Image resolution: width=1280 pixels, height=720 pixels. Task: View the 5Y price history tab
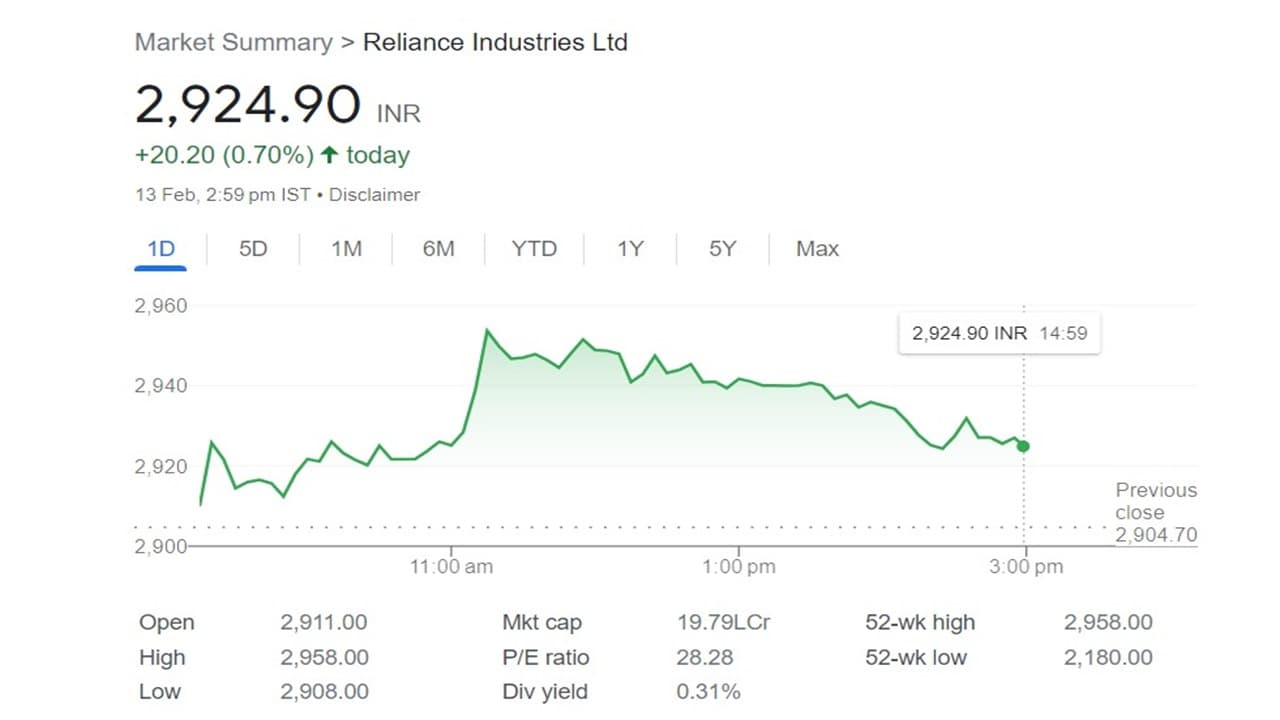point(722,249)
